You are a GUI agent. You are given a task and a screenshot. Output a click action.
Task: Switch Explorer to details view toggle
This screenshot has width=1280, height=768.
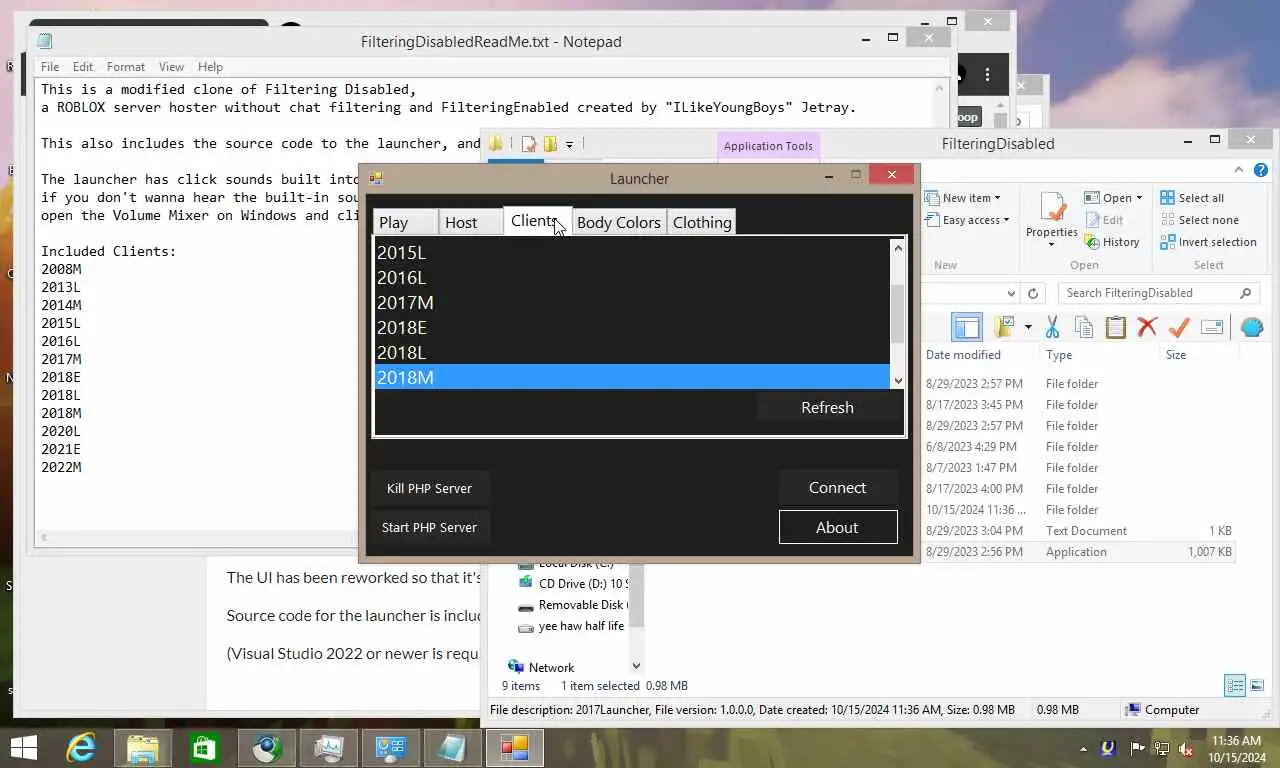(1235, 686)
